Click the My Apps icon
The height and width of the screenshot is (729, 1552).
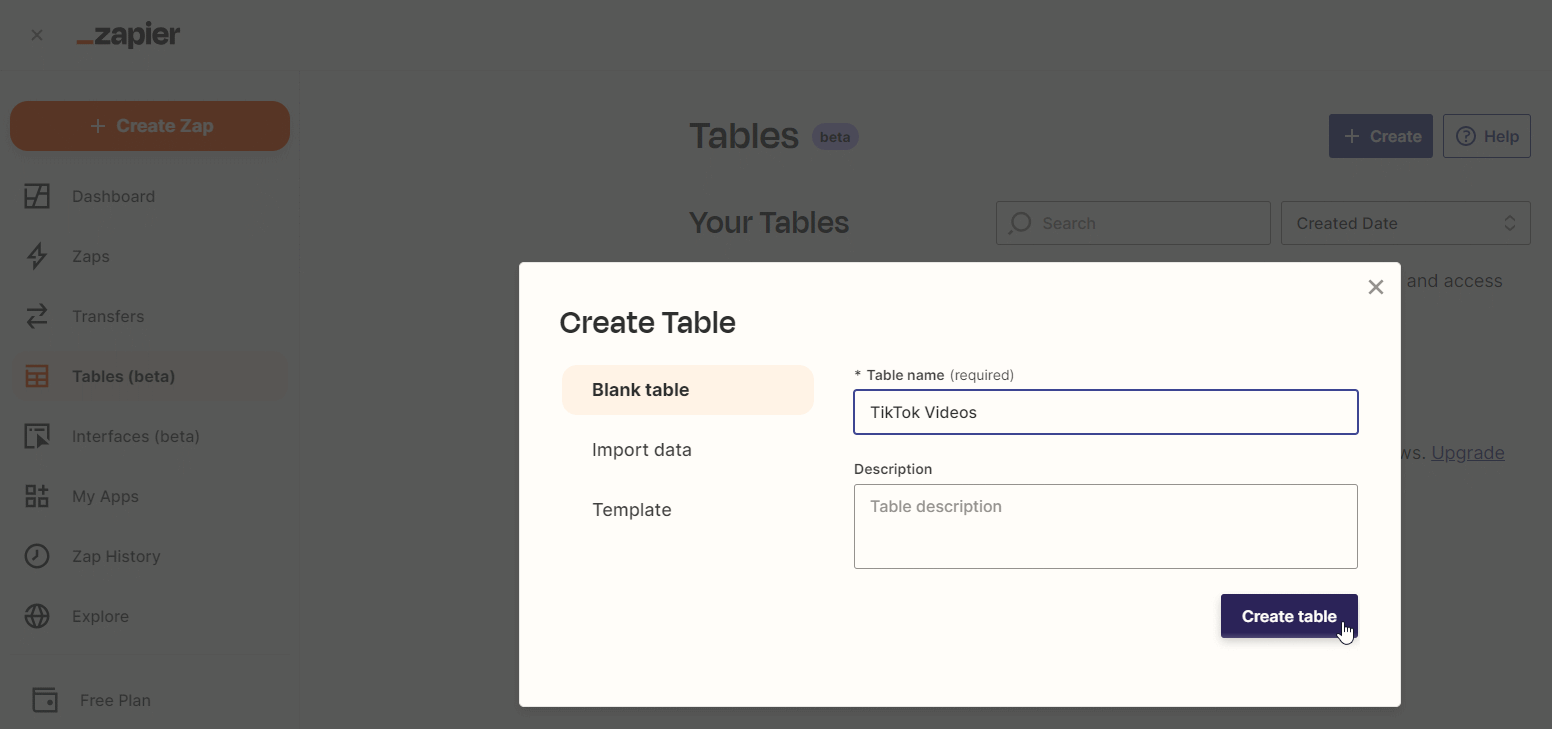click(37, 496)
